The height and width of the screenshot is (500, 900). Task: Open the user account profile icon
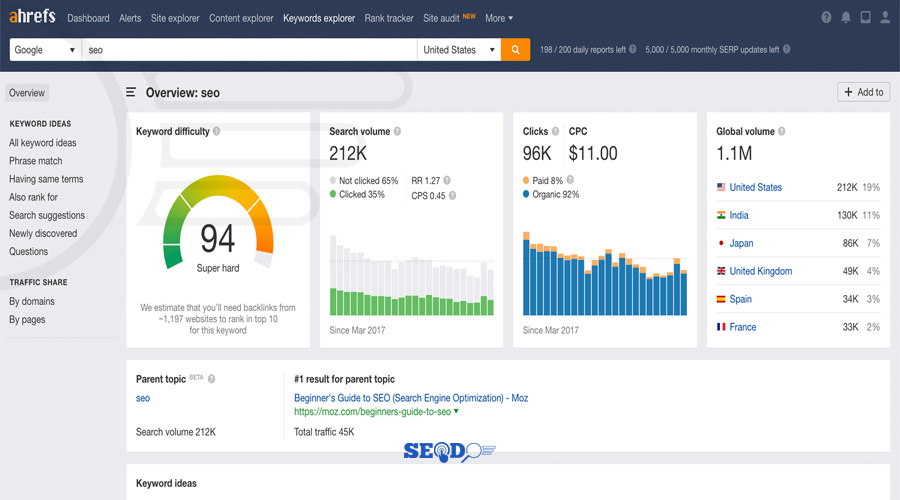(x=886, y=17)
